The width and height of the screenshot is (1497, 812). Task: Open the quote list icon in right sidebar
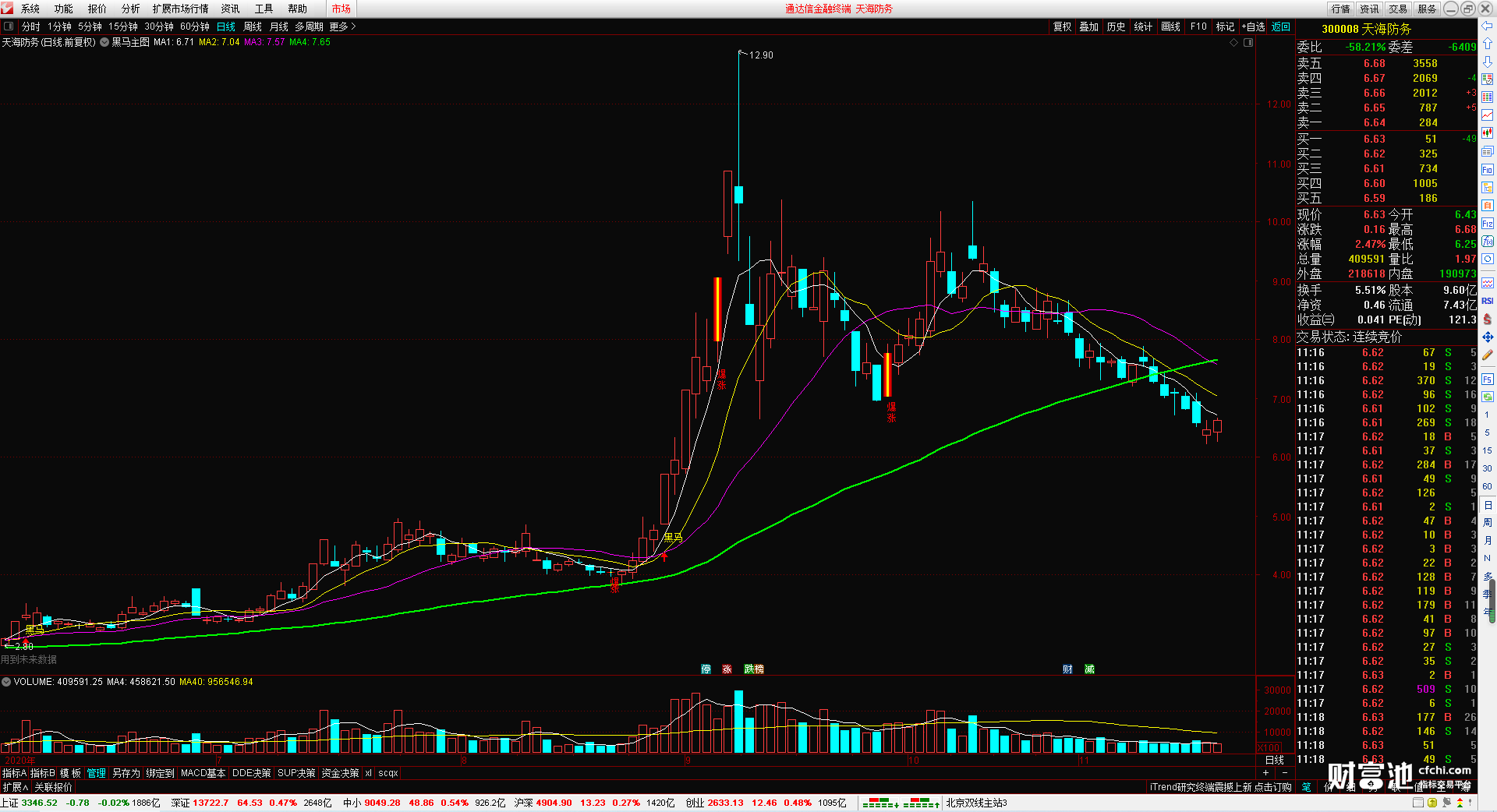pos(1487,79)
